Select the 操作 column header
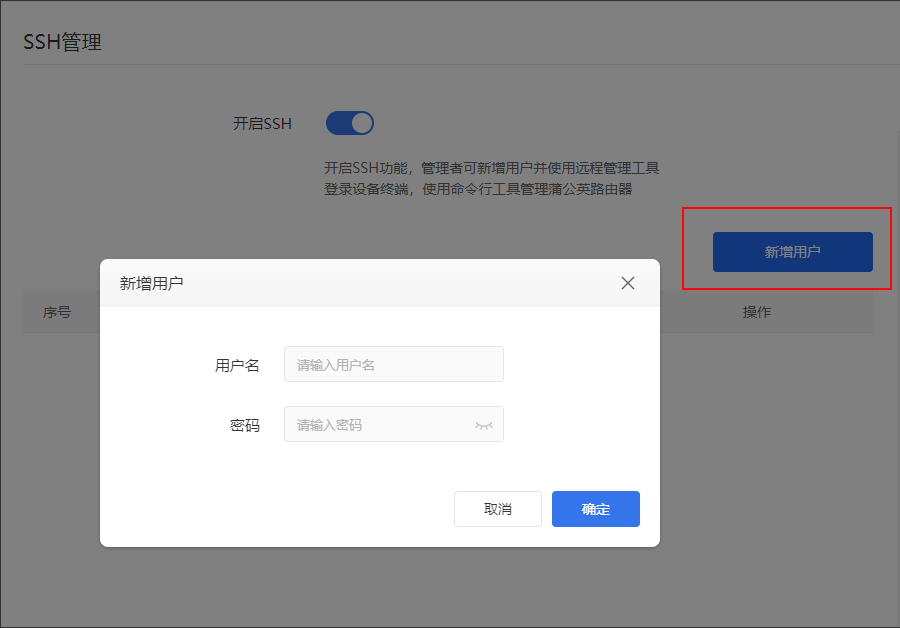The width and height of the screenshot is (900, 628). (x=757, y=312)
